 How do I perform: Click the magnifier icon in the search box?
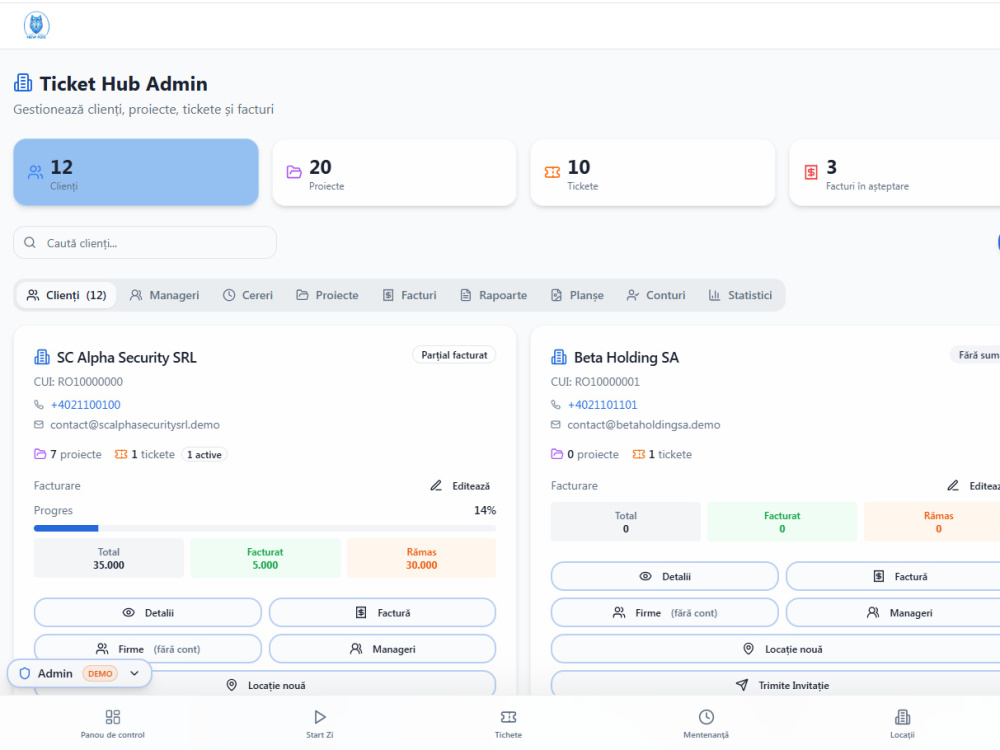[30, 242]
